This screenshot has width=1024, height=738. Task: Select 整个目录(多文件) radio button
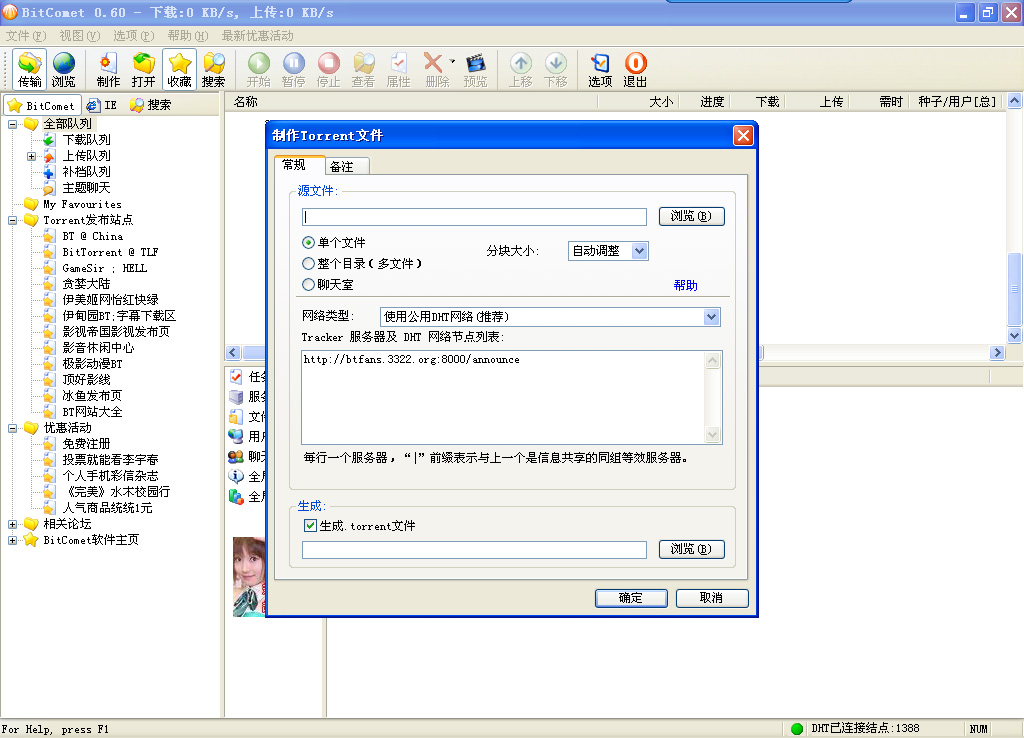(308, 263)
